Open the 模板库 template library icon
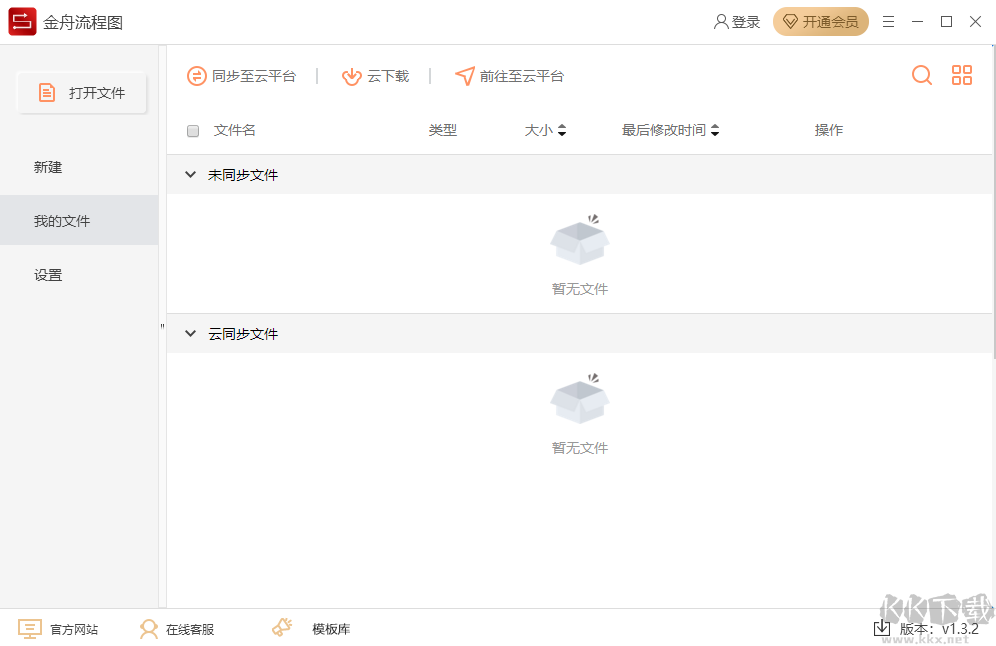996x646 pixels. pyautogui.click(x=281, y=628)
